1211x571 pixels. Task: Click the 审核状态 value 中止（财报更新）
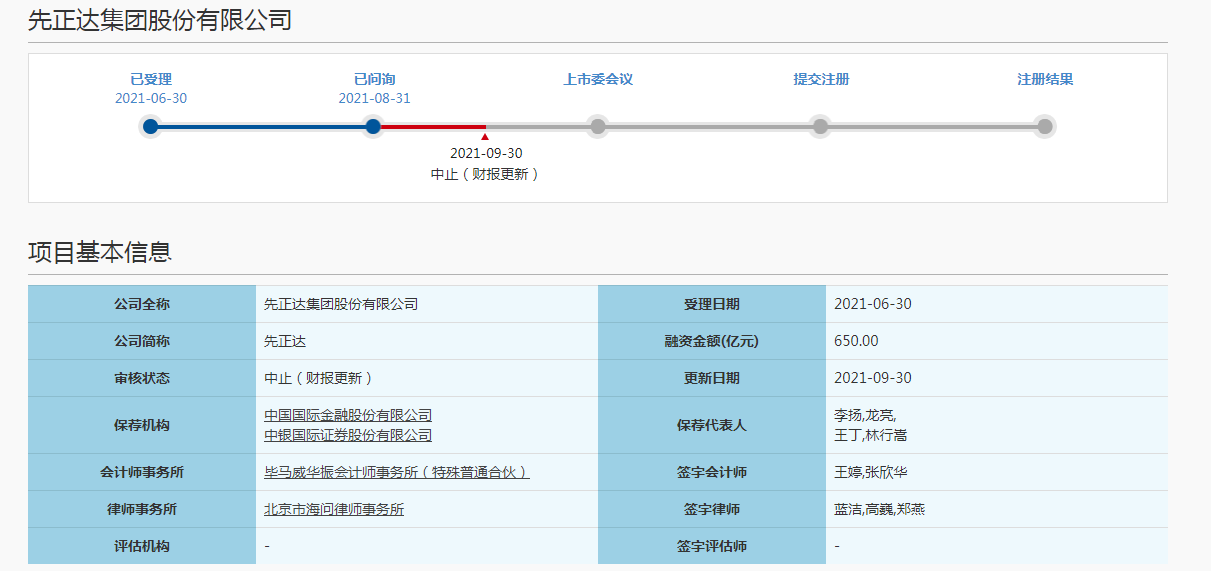click(x=318, y=378)
